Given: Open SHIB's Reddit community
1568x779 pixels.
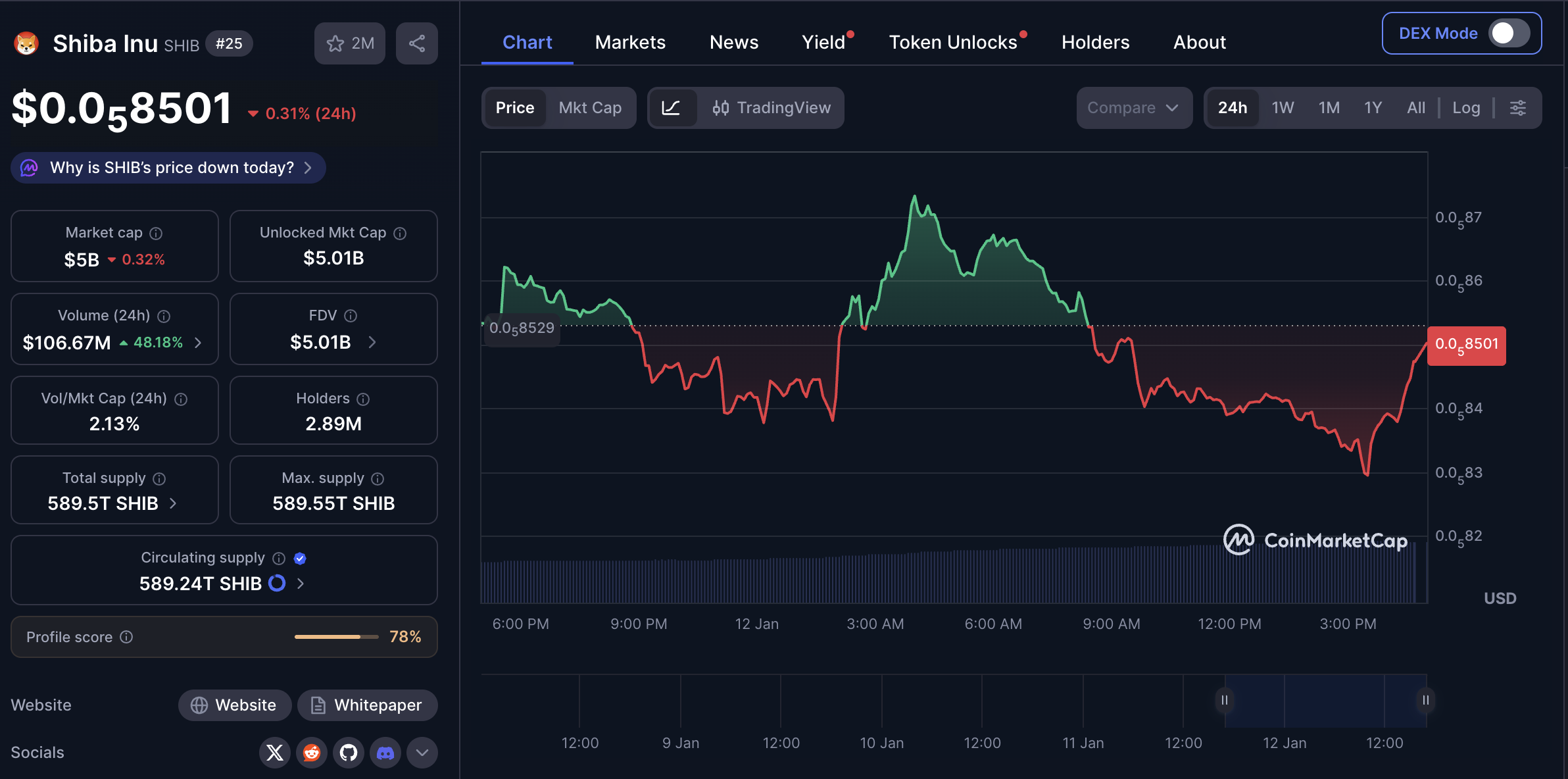Looking at the screenshot, I should point(312,753).
